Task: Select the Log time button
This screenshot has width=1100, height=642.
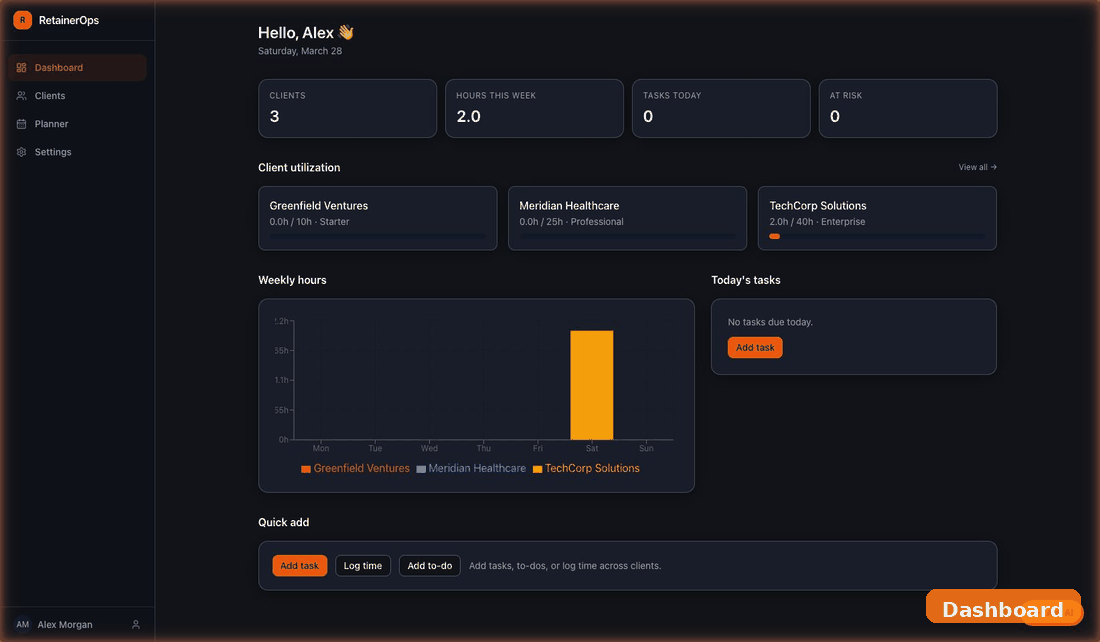Action: coord(363,565)
